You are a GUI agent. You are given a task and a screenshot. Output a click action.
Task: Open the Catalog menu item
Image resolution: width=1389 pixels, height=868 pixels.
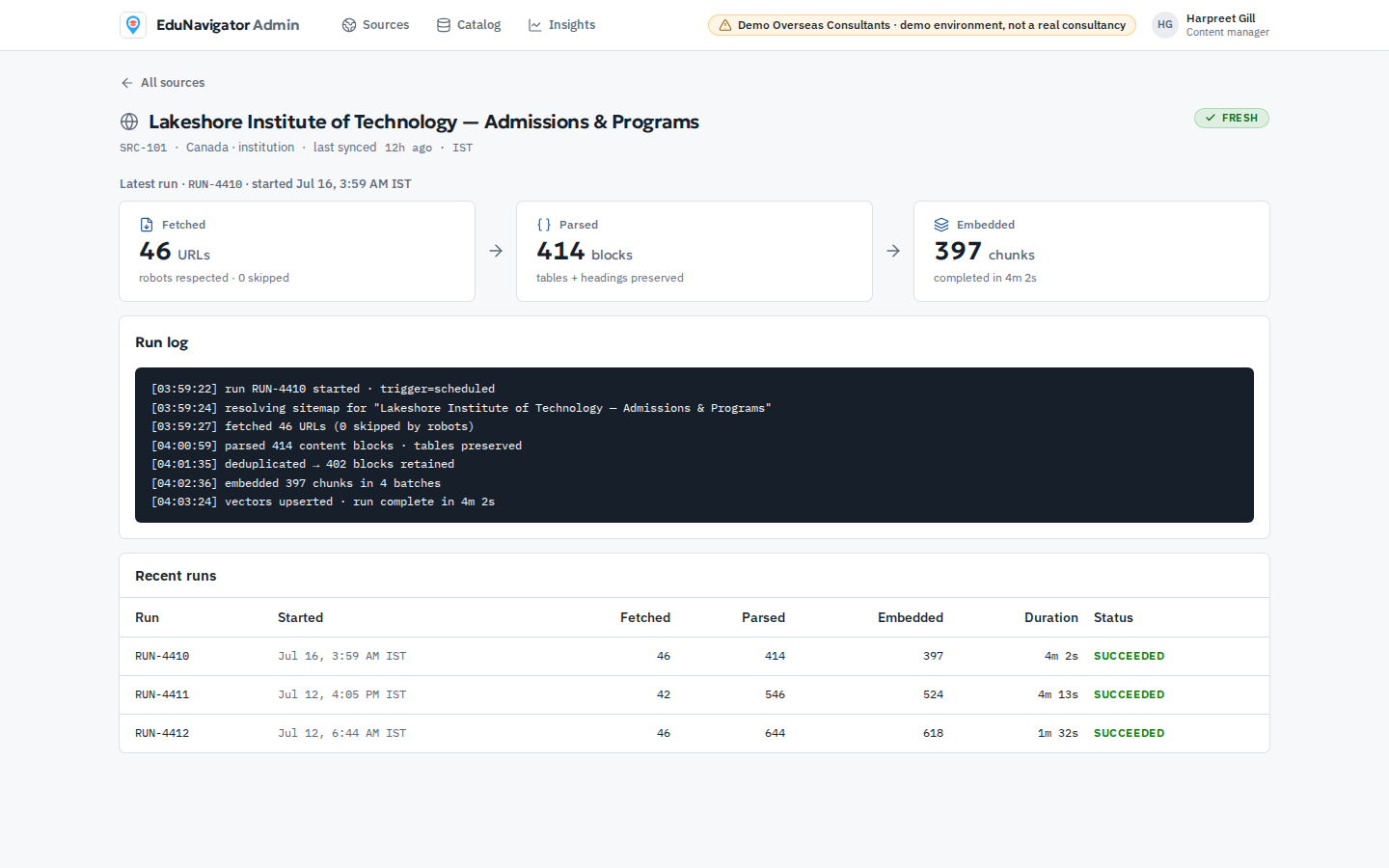[469, 25]
